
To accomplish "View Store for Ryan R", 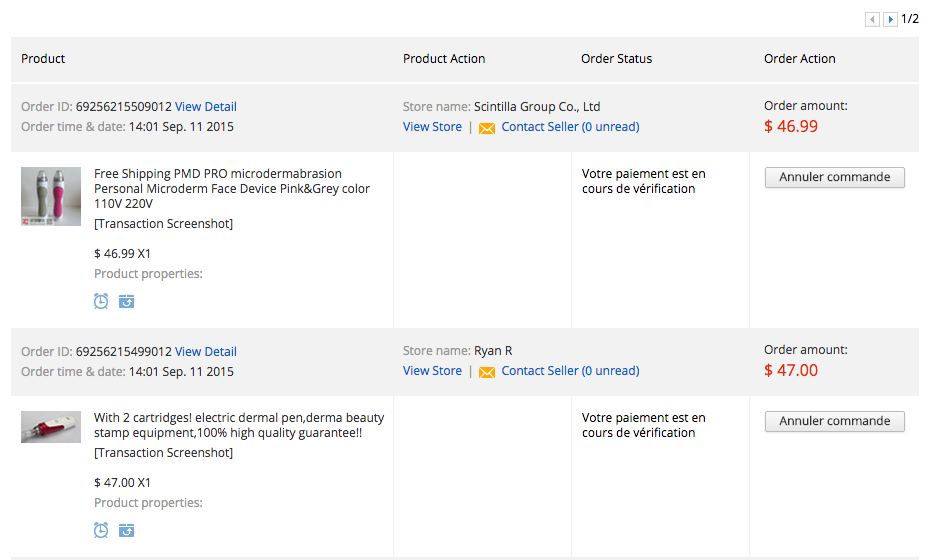I will tap(432, 371).
